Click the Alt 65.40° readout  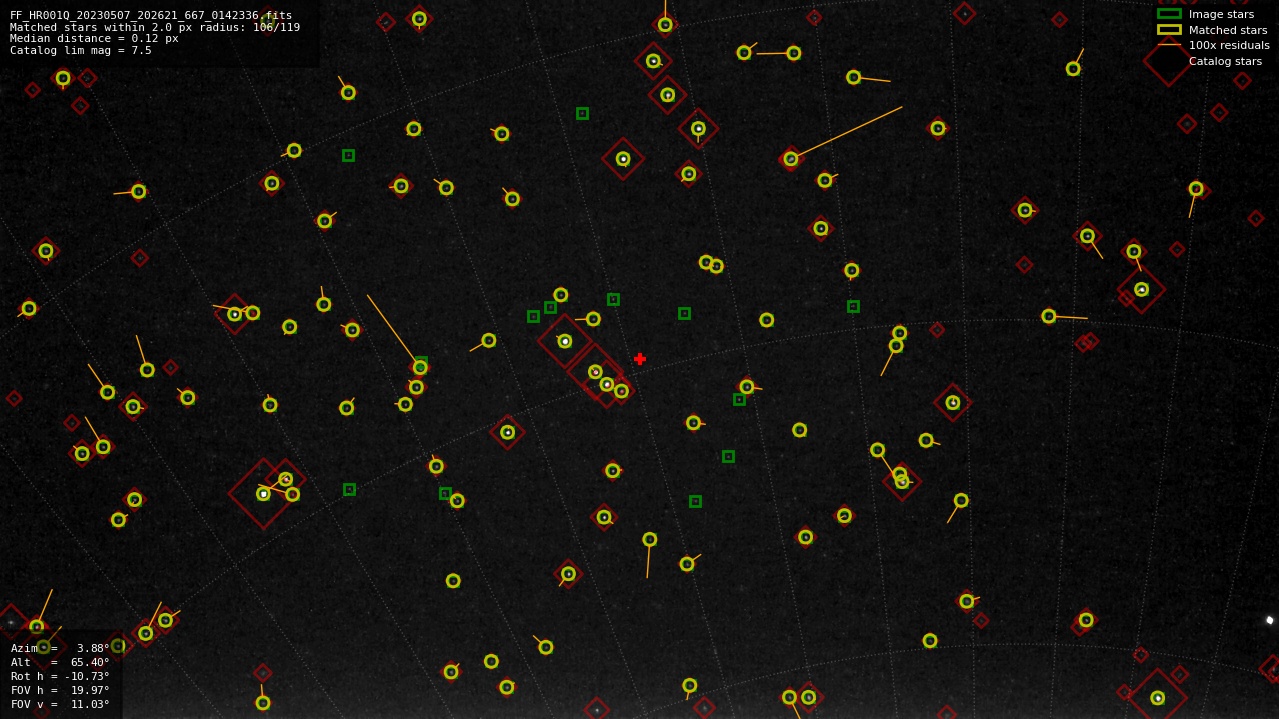coord(60,662)
